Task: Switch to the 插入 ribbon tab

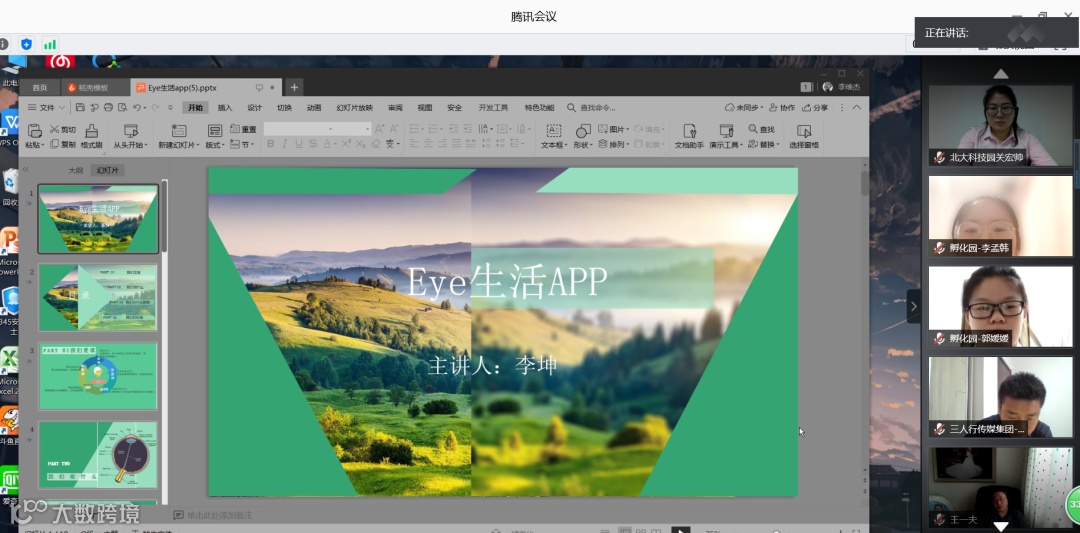Action: [225, 107]
